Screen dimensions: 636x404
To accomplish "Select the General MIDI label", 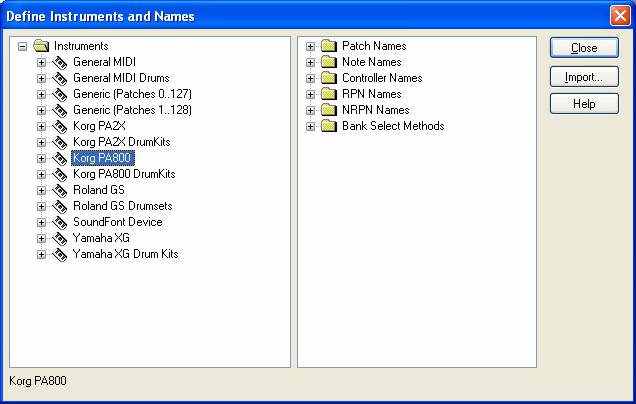I will point(104,62).
